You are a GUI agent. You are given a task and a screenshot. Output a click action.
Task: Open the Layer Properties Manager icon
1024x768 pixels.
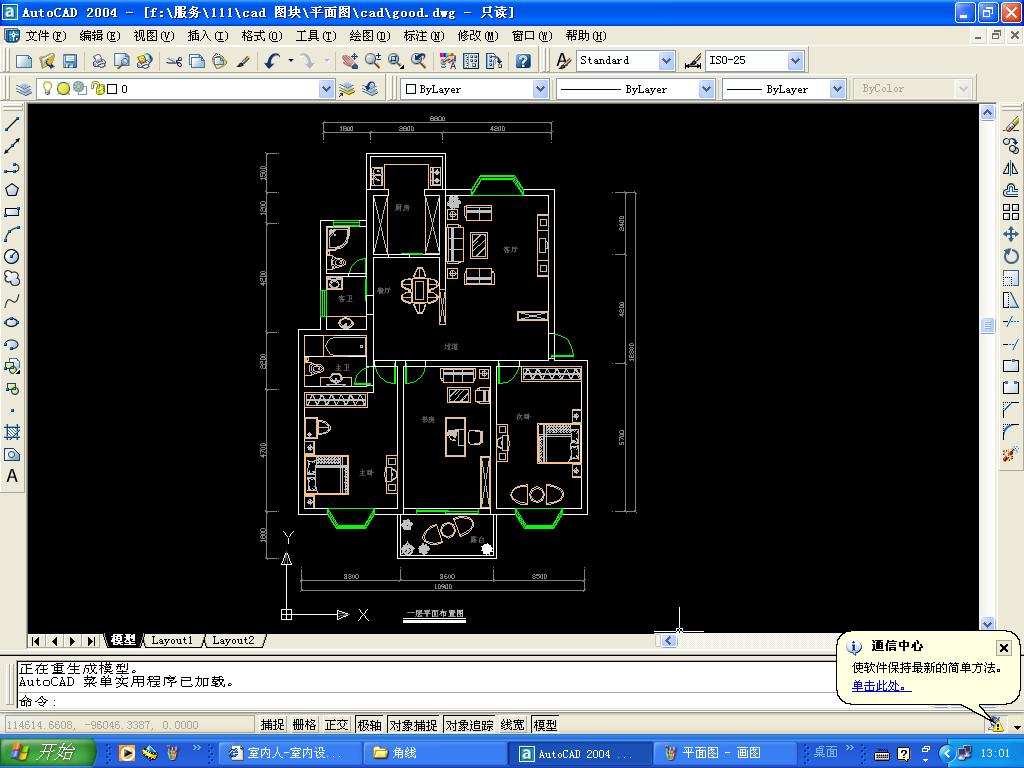24,89
